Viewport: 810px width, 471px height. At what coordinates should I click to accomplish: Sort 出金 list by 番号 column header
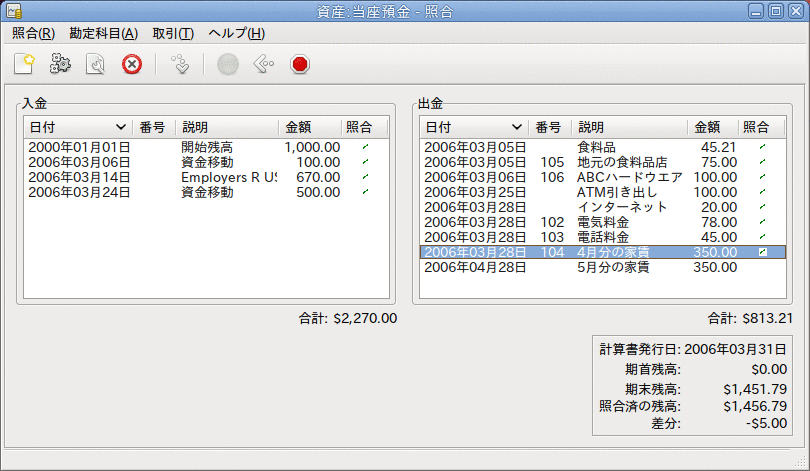click(550, 127)
